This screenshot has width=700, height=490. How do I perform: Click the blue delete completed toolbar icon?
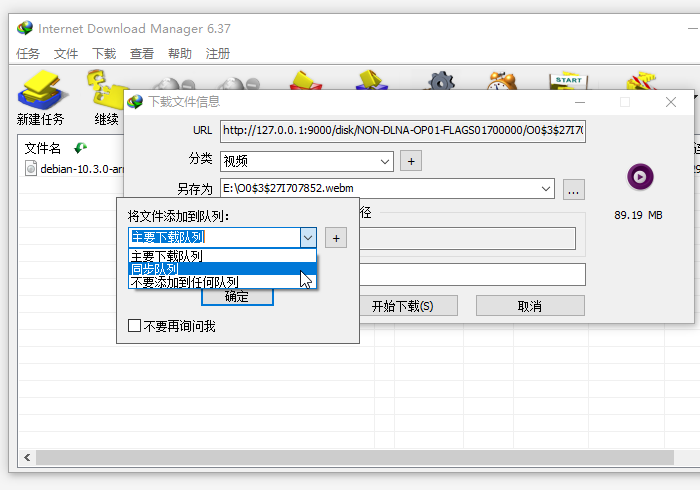pos(372,81)
